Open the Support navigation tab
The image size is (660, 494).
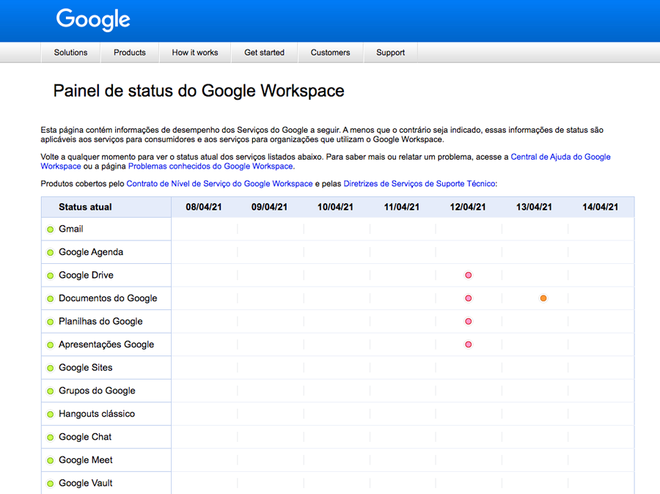point(391,53)
